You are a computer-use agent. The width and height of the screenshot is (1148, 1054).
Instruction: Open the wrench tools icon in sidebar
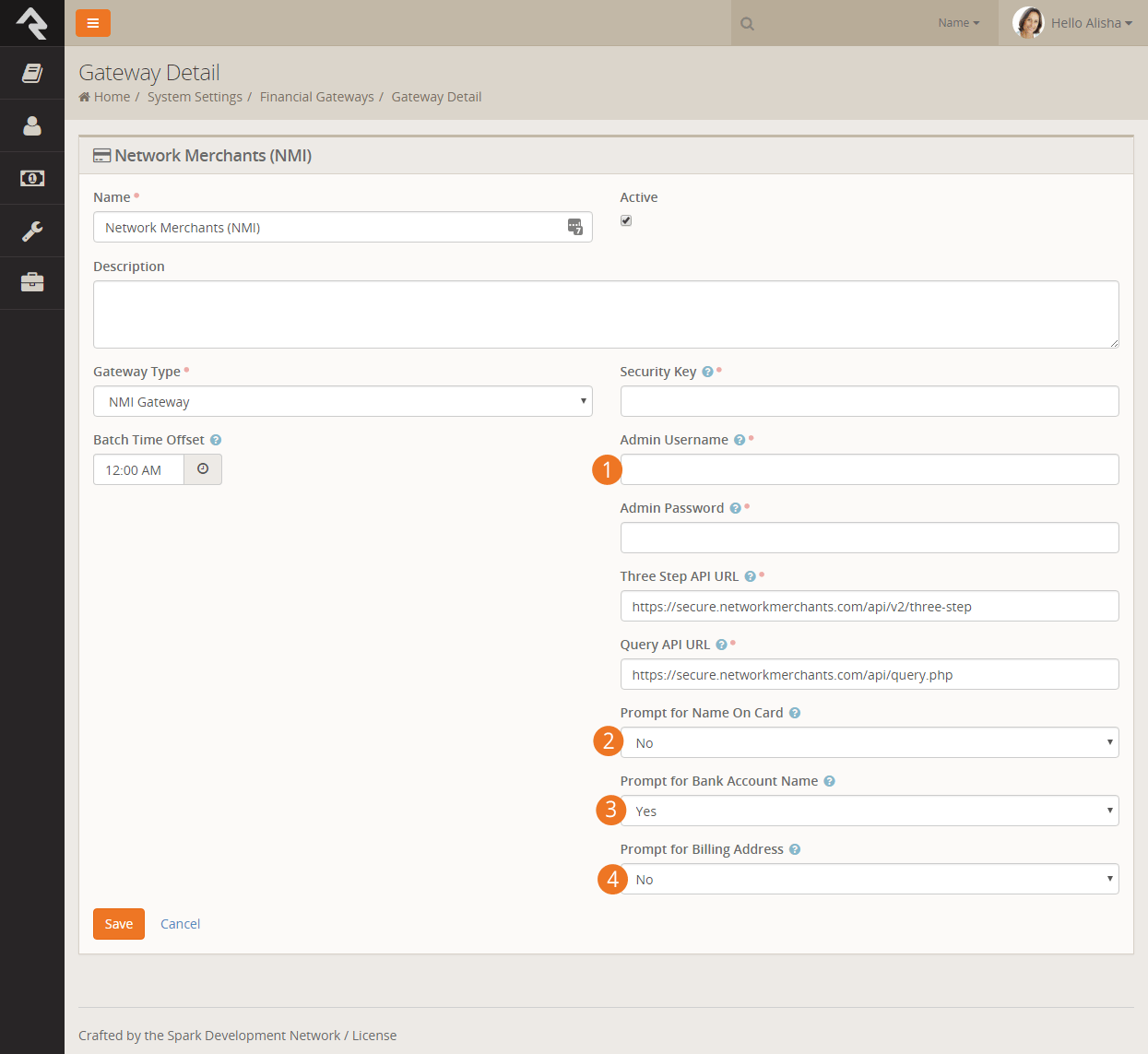[x=32, y=231]
